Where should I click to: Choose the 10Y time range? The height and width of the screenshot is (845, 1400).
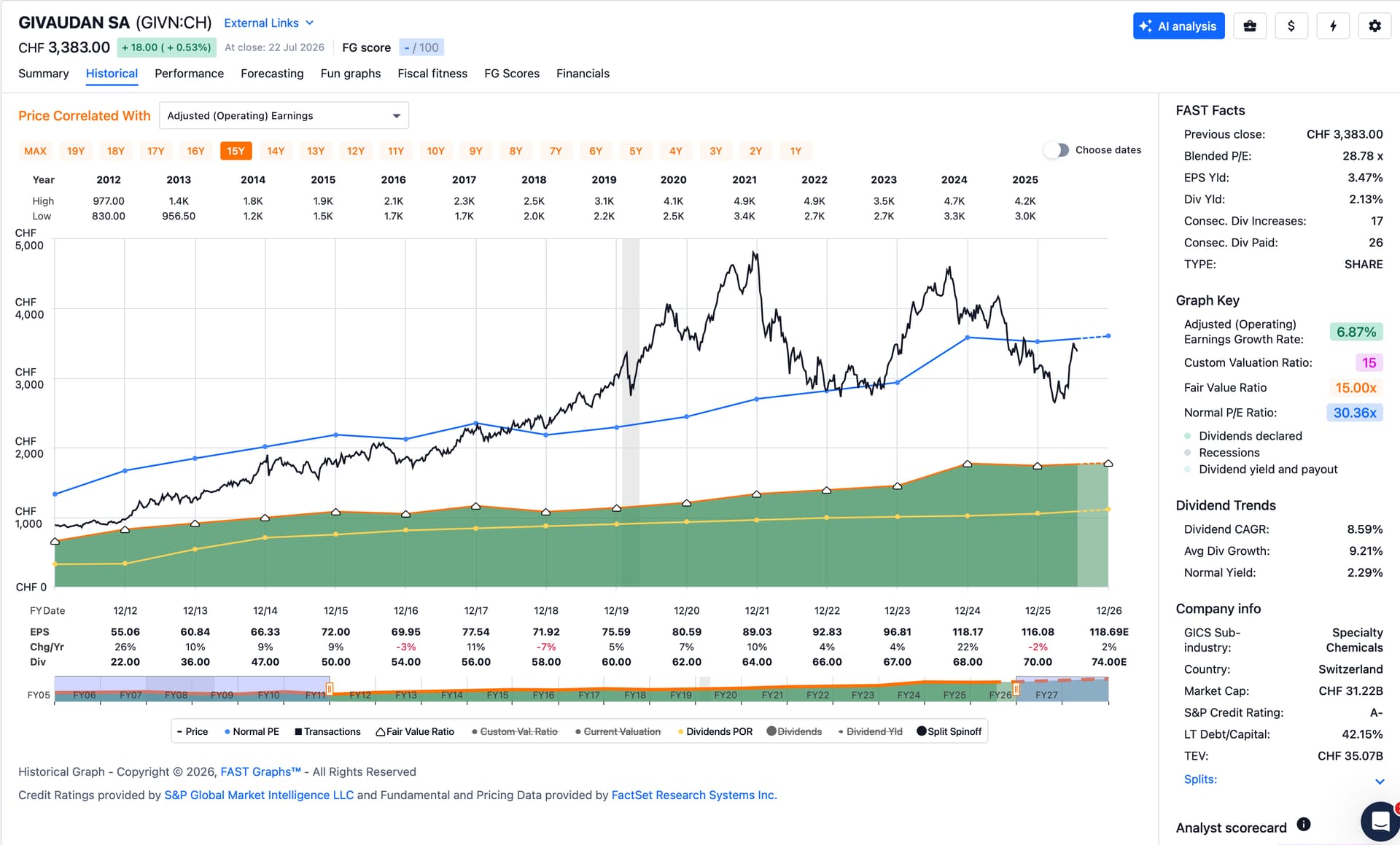(435, 151)
